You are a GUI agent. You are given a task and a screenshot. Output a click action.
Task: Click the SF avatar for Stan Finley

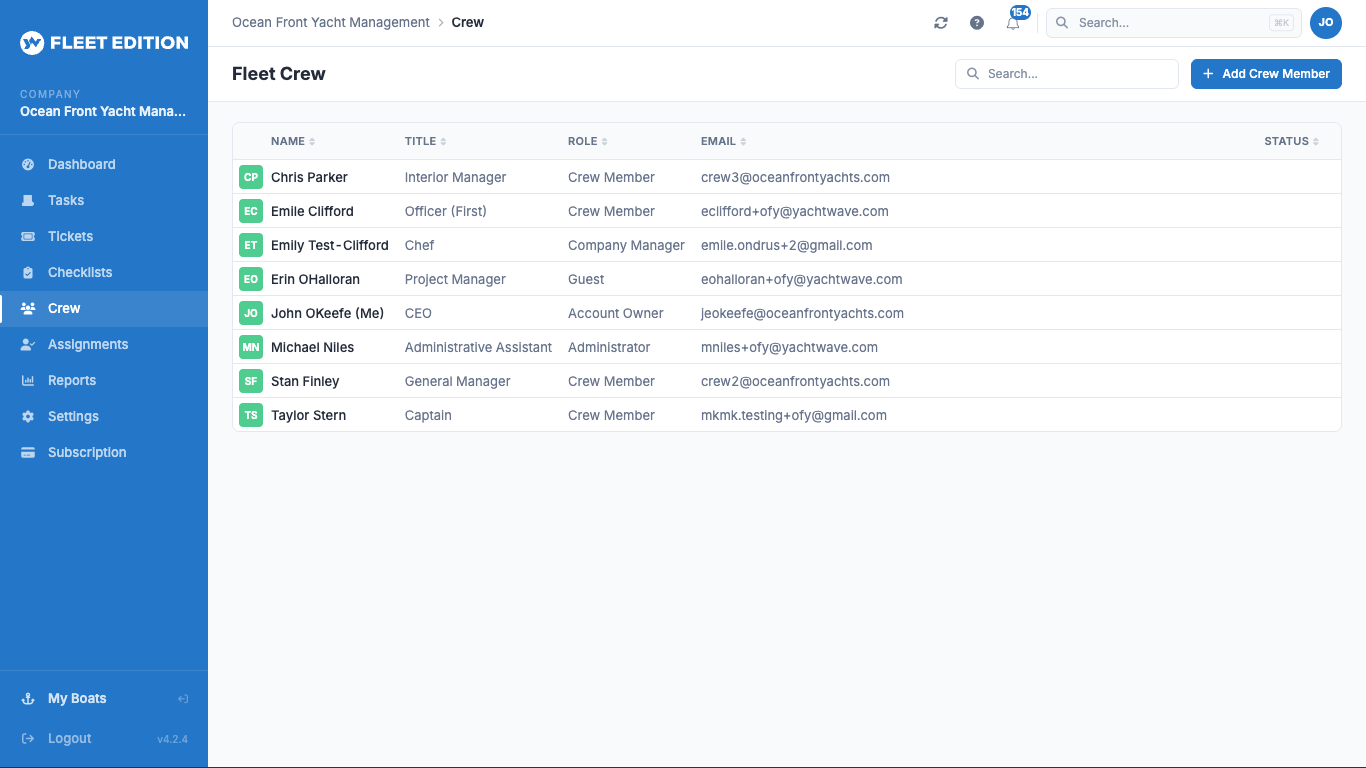[x=251, y=381]
